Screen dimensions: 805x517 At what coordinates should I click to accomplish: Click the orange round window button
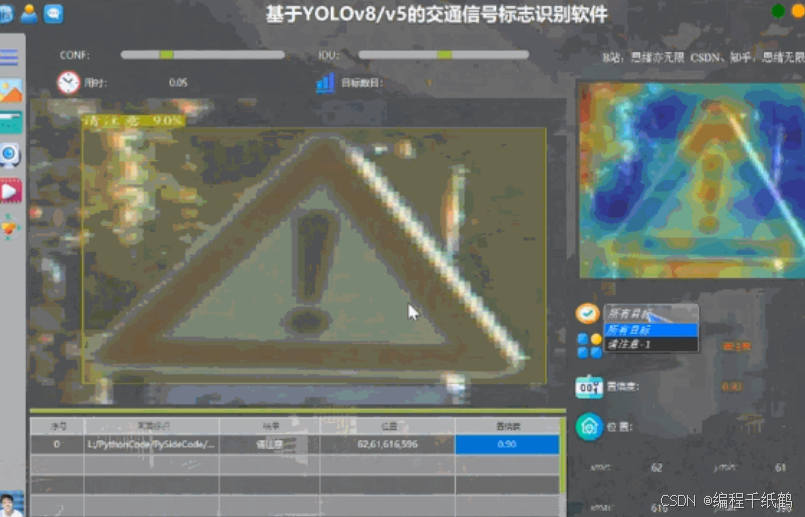tap(798, 11)
